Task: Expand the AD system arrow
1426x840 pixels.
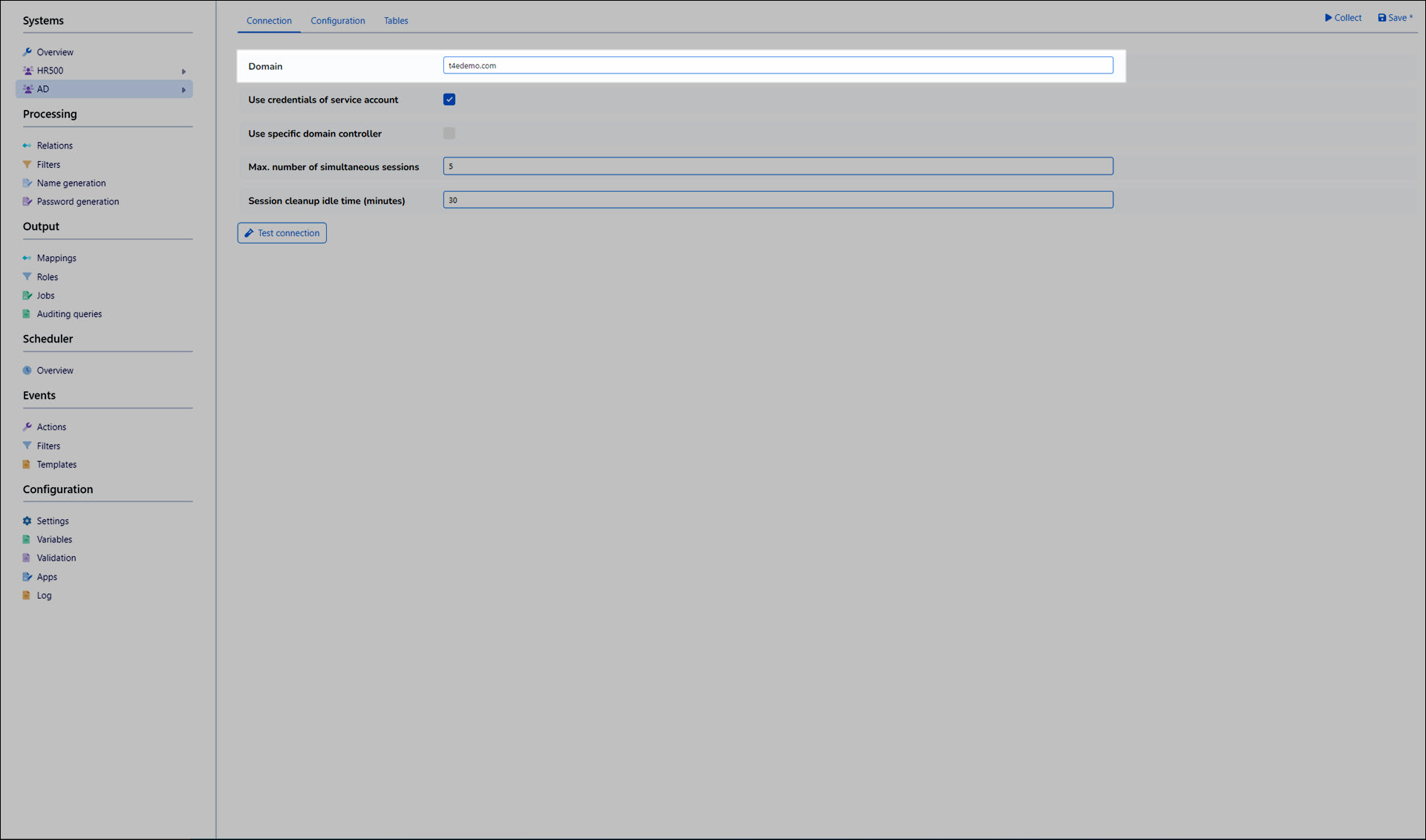Action: point(183,90)
